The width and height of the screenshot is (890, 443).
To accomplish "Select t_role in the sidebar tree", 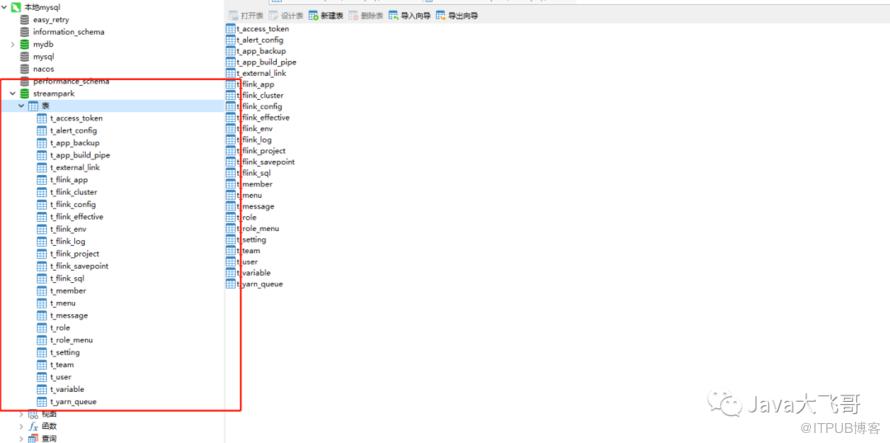I will 60,328.
